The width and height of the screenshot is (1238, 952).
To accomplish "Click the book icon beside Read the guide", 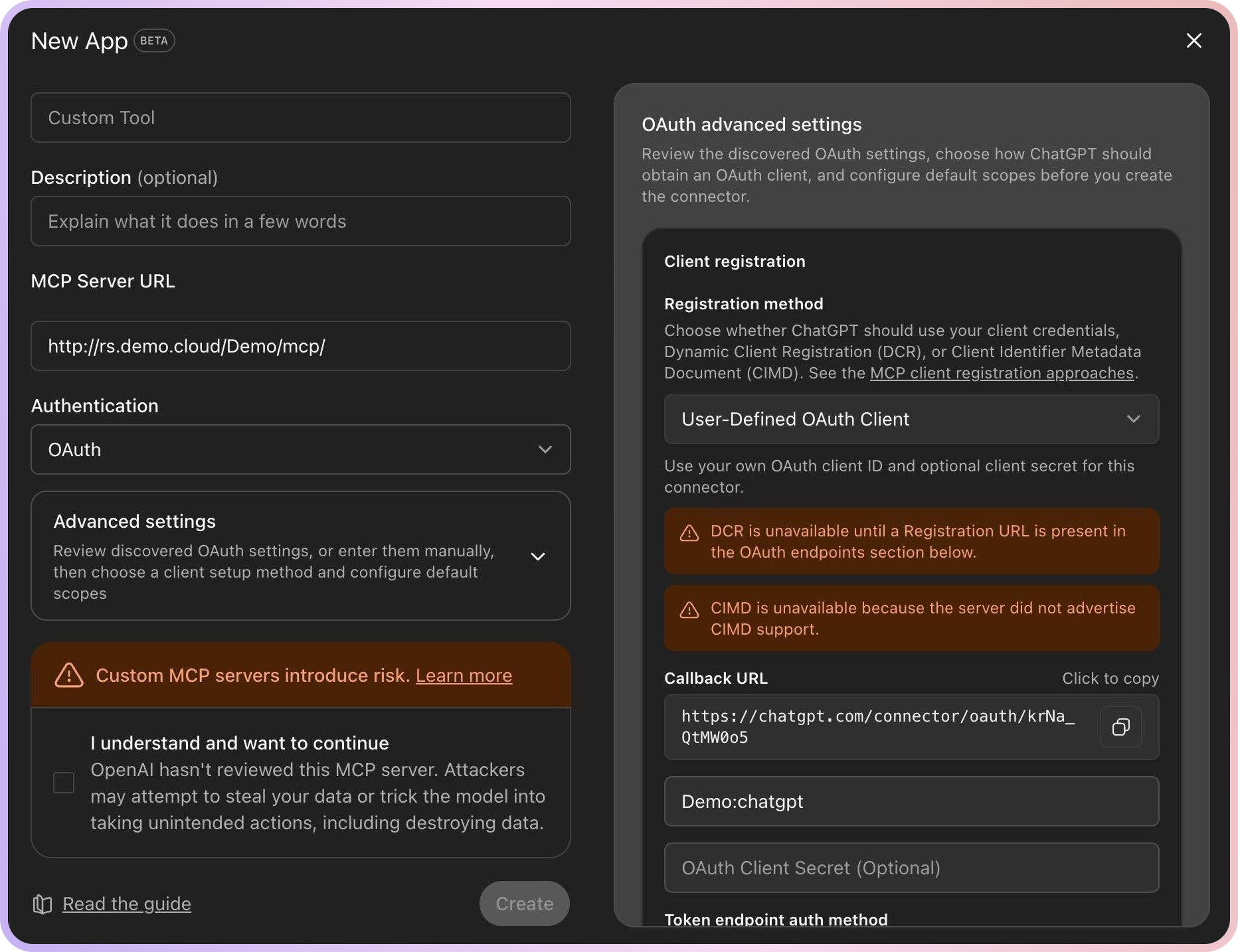I will click(x=43, y=904).
